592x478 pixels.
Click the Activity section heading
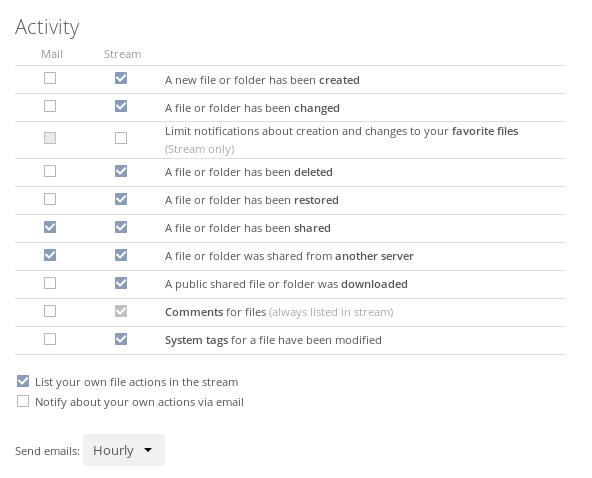coord(47,27)
